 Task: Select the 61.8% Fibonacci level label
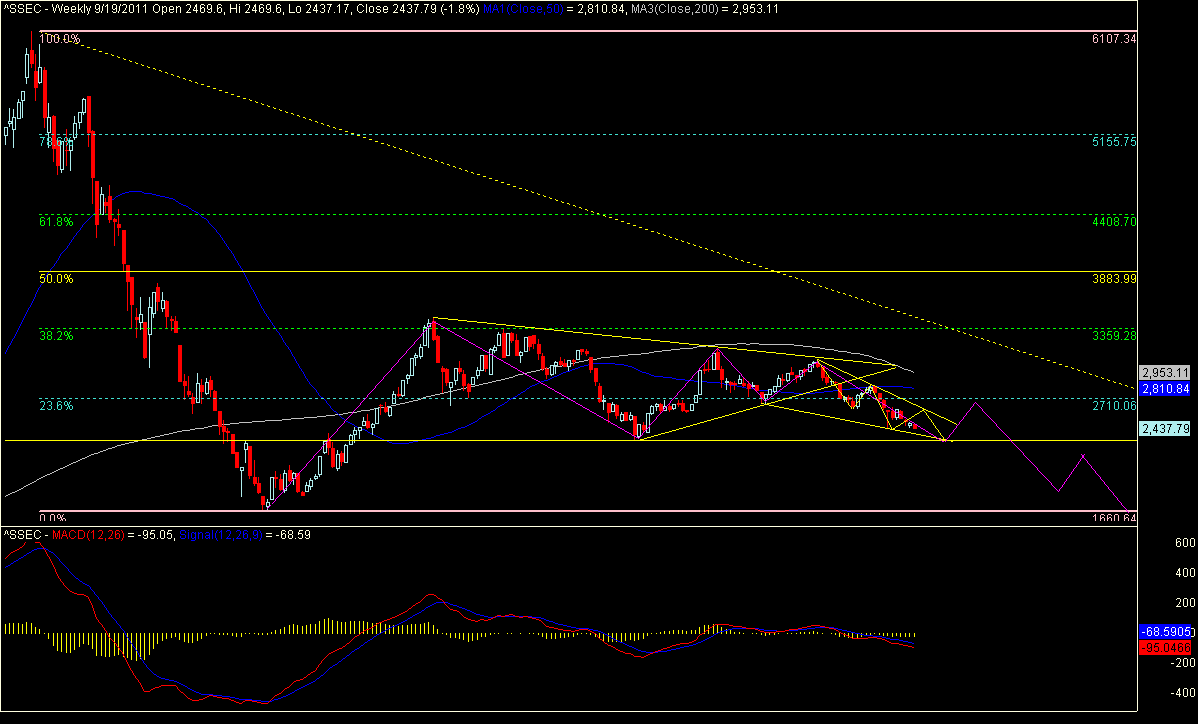pos(56,221)
